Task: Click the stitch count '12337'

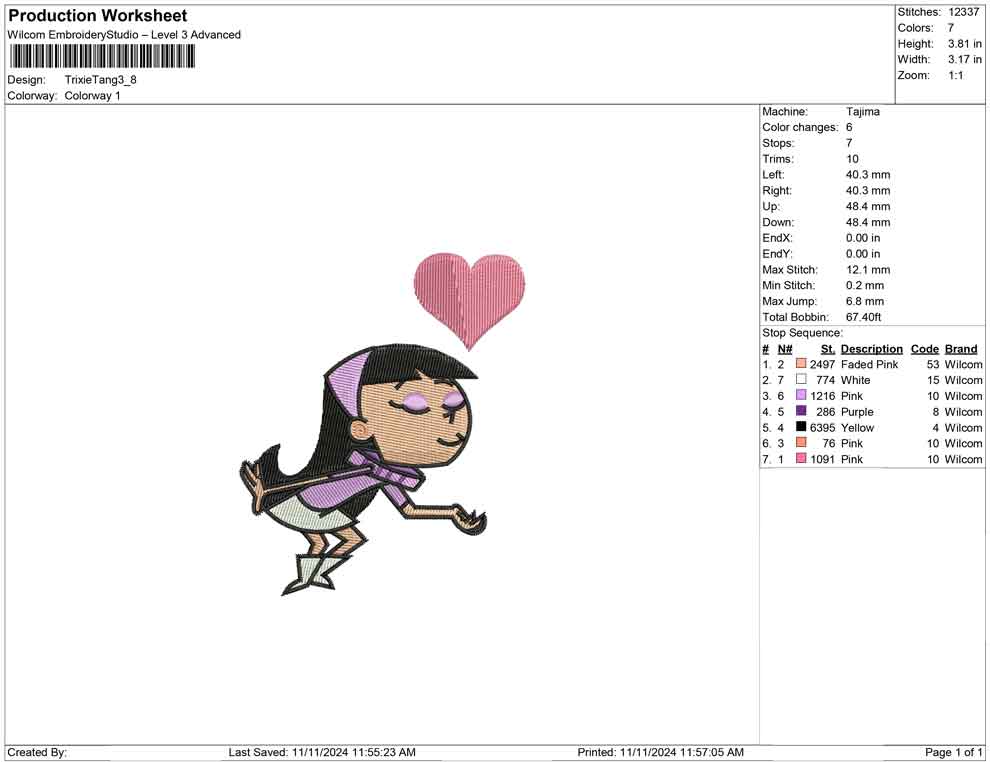Action: tap(963, 12)
